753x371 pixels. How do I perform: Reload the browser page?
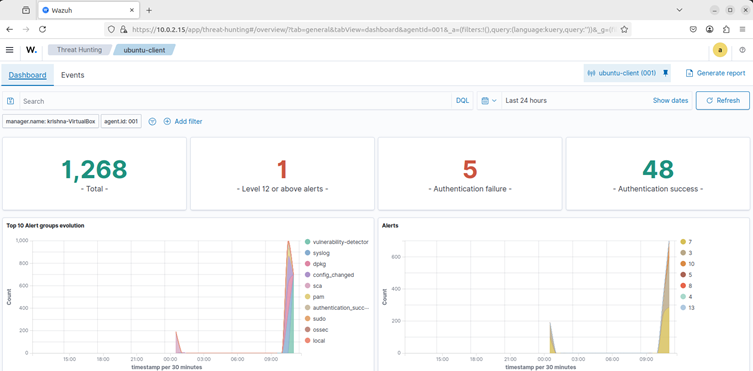[x=42, y=29]
